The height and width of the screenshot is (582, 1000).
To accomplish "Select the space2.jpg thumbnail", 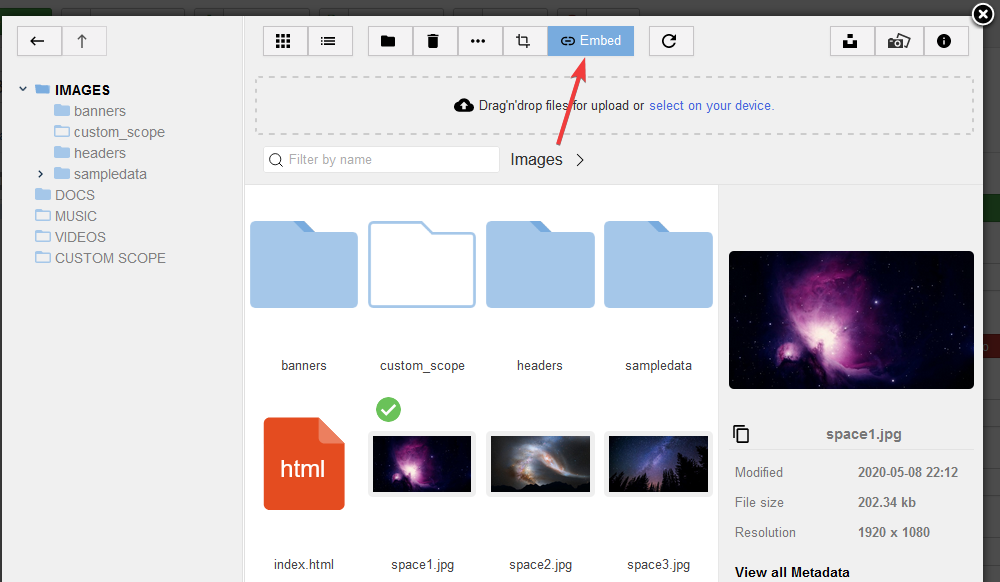I will 540,463.
